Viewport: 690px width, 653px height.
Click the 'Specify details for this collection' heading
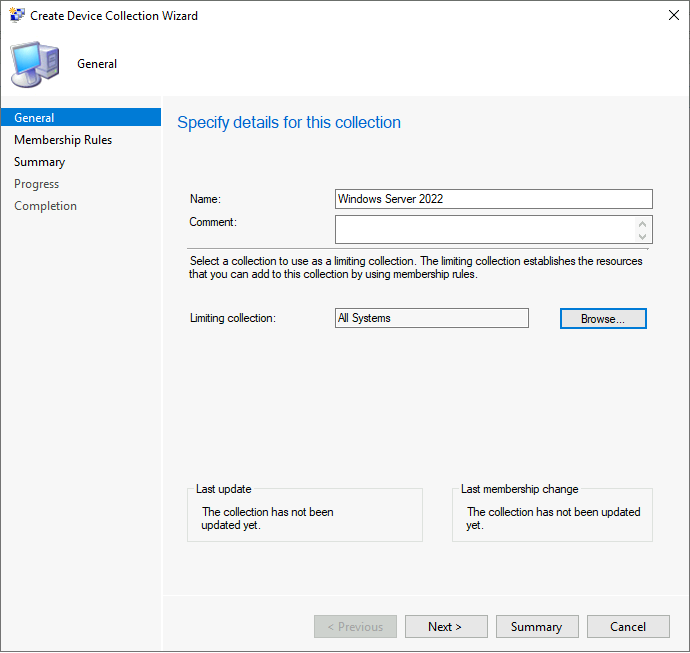289,123
